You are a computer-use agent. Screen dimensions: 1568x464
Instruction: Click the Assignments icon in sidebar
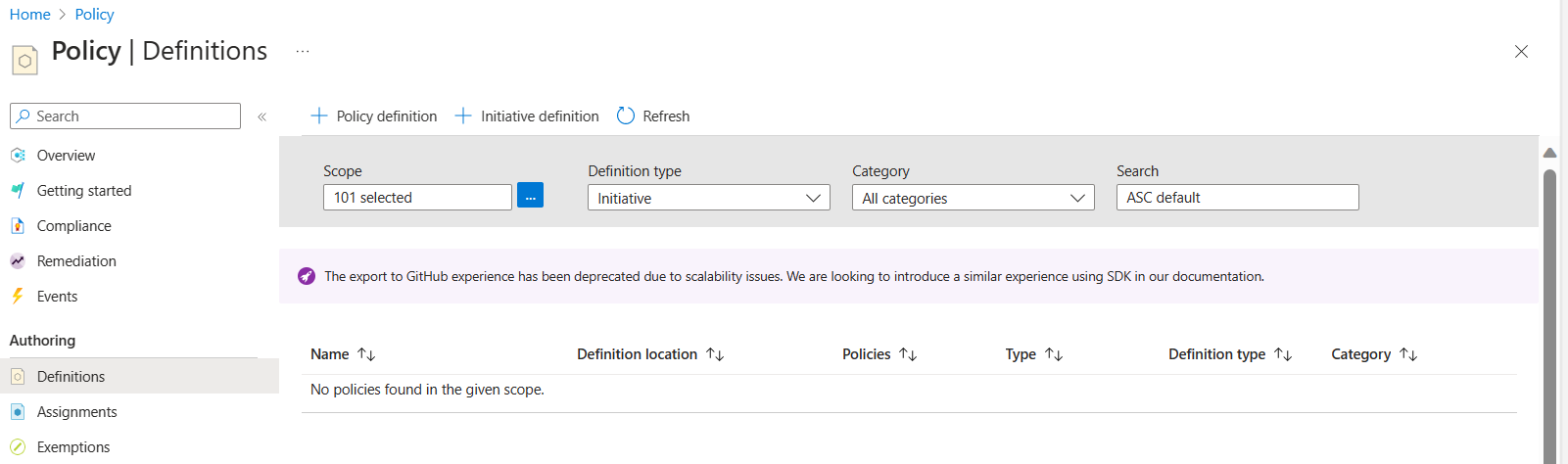tap(18, 412)
